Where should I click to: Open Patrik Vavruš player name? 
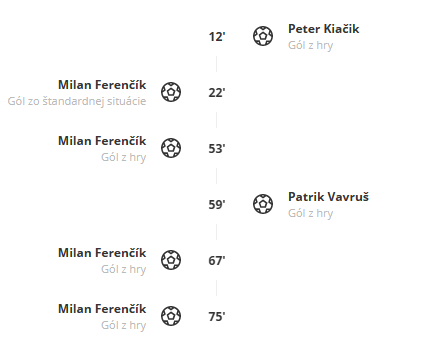click(x=328, y=197)
